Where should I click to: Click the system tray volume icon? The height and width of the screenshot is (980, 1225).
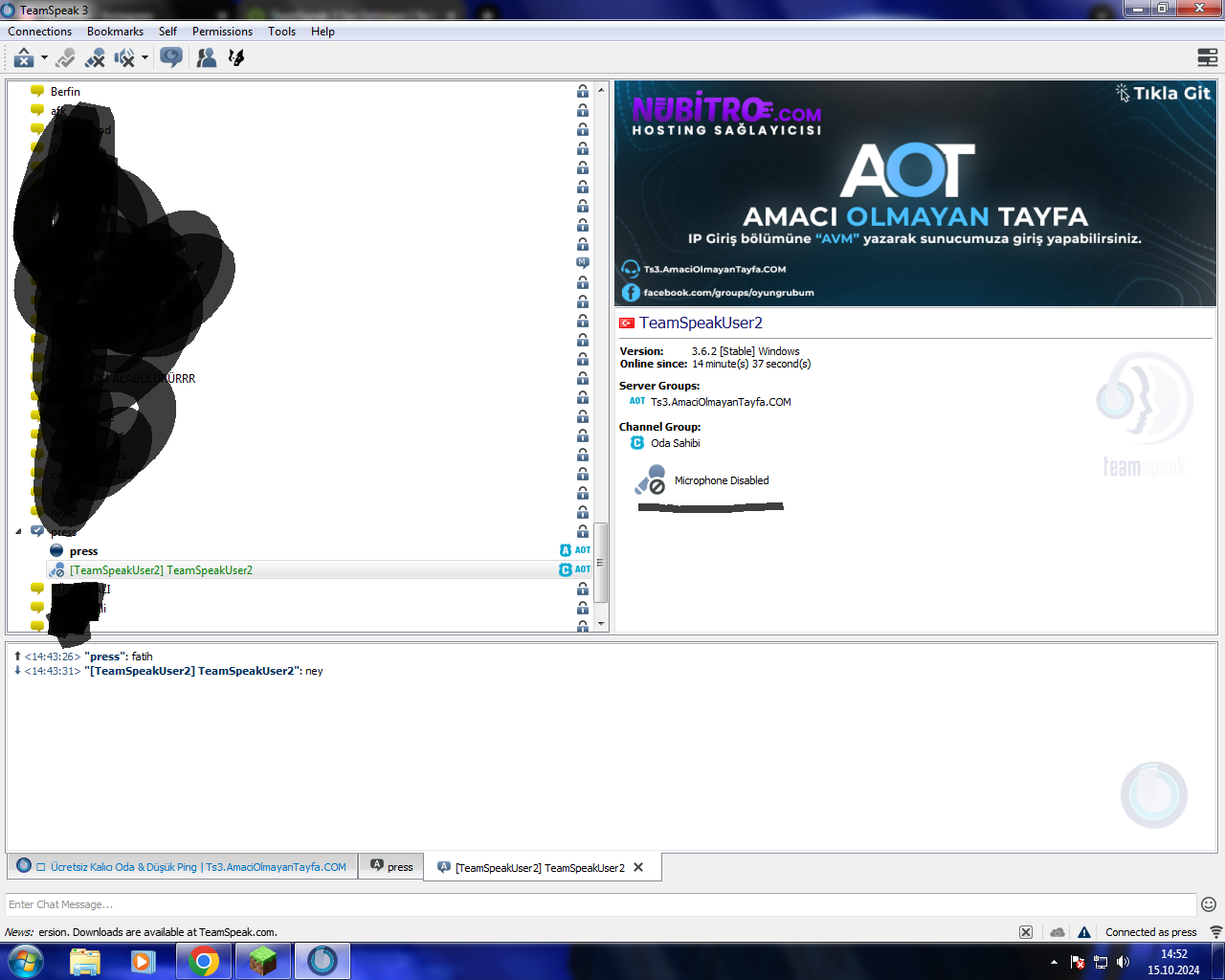1124,962
